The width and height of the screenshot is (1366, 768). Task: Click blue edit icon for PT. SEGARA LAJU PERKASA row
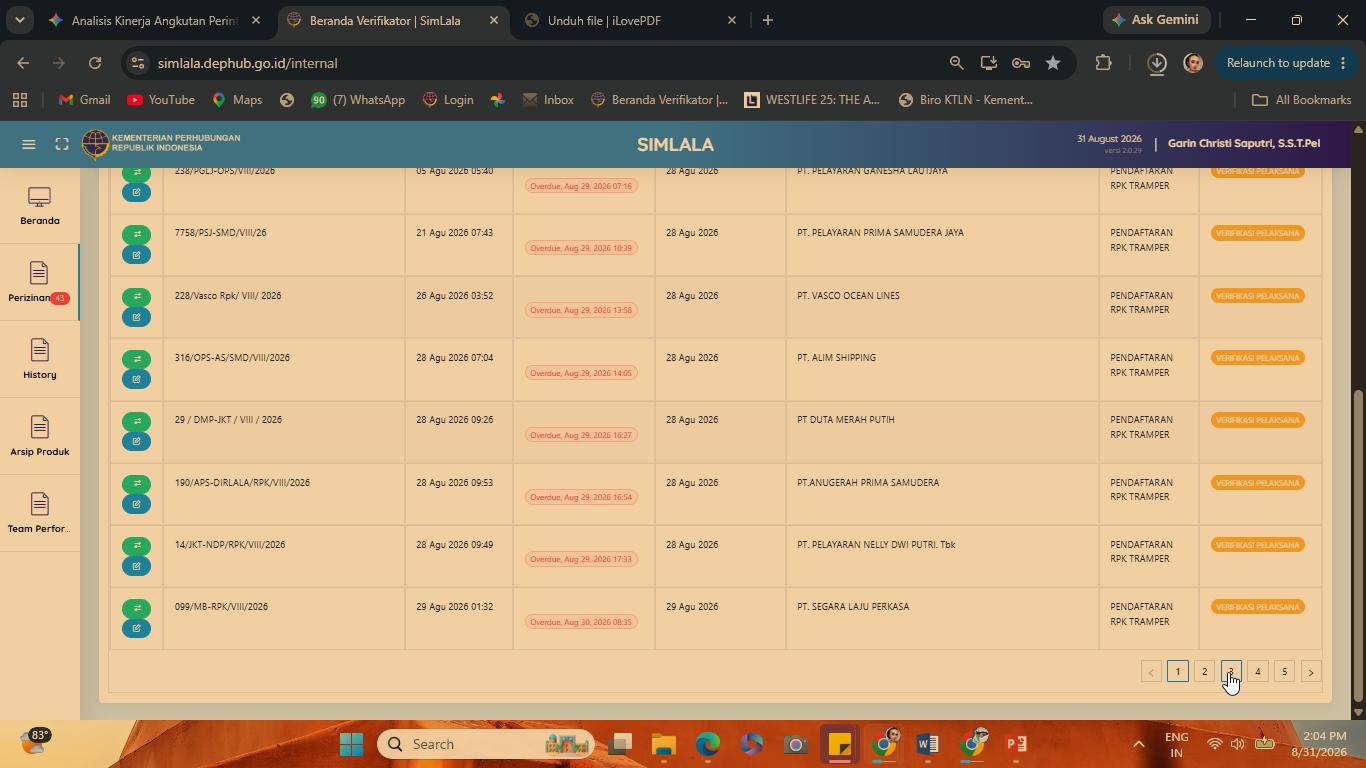coord(137,628)
